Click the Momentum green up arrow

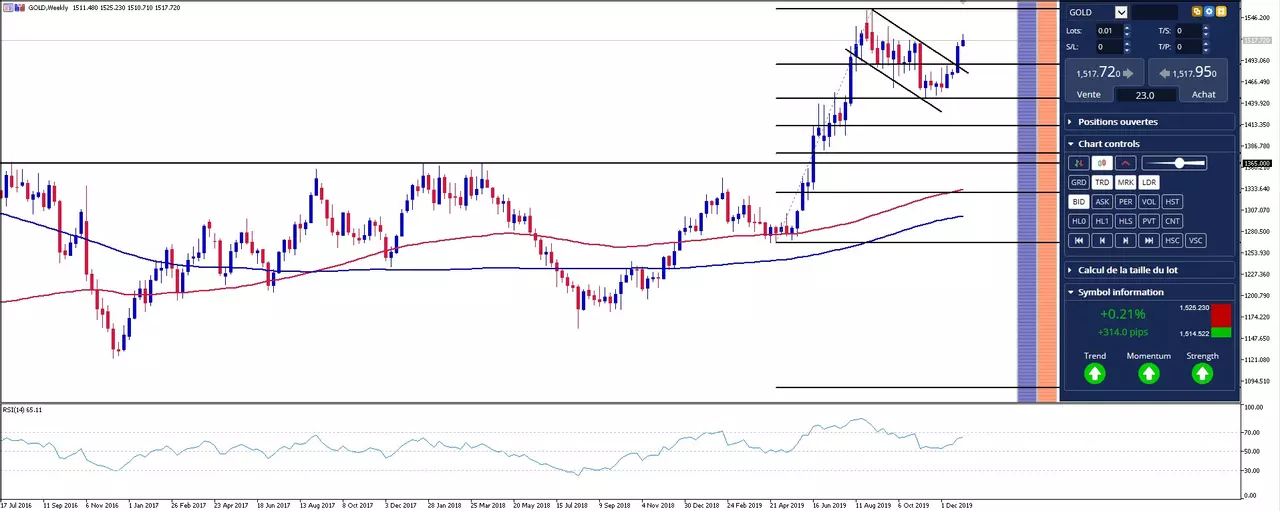1149,374
